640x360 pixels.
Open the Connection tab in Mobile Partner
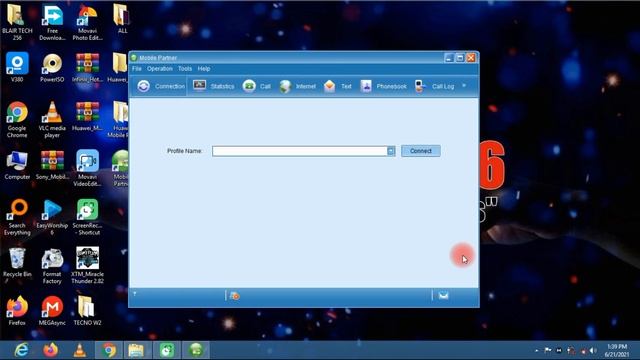(161, 86)
